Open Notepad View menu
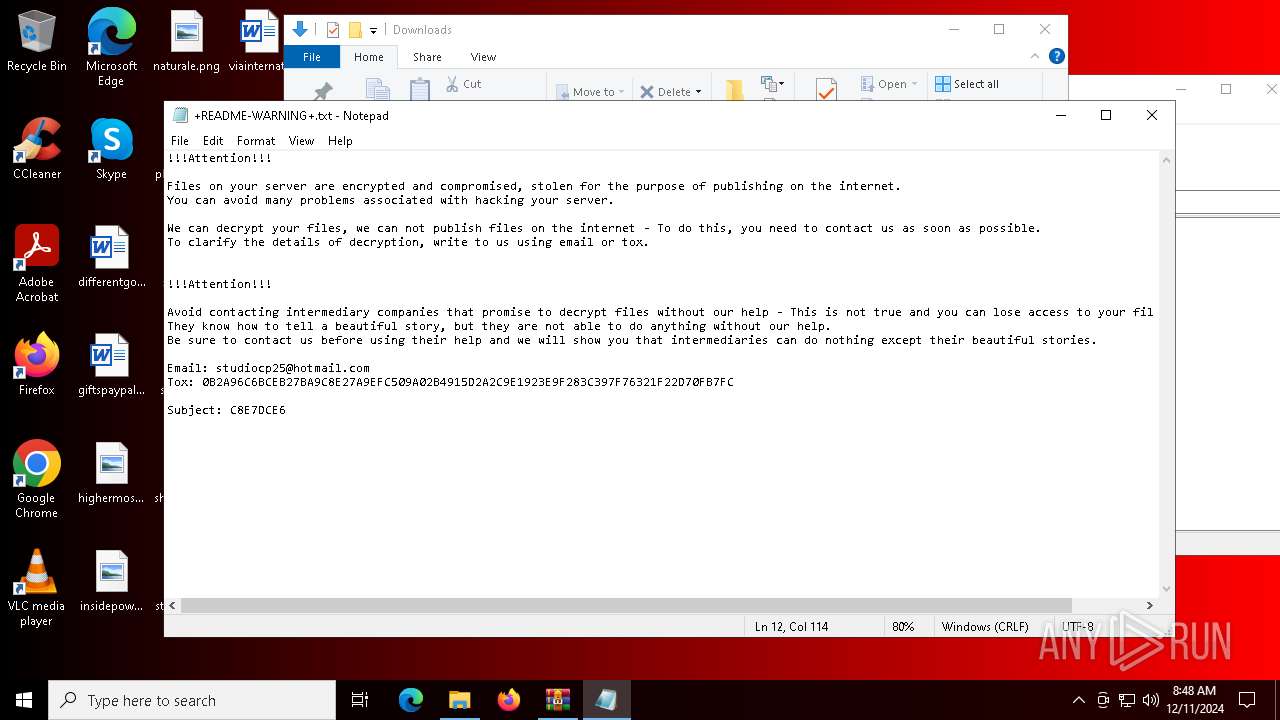 301,141
